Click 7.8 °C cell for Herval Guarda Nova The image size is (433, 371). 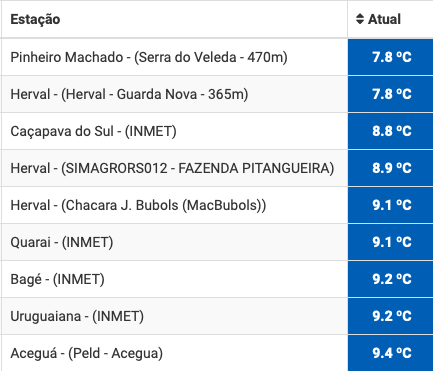point(390,94)
